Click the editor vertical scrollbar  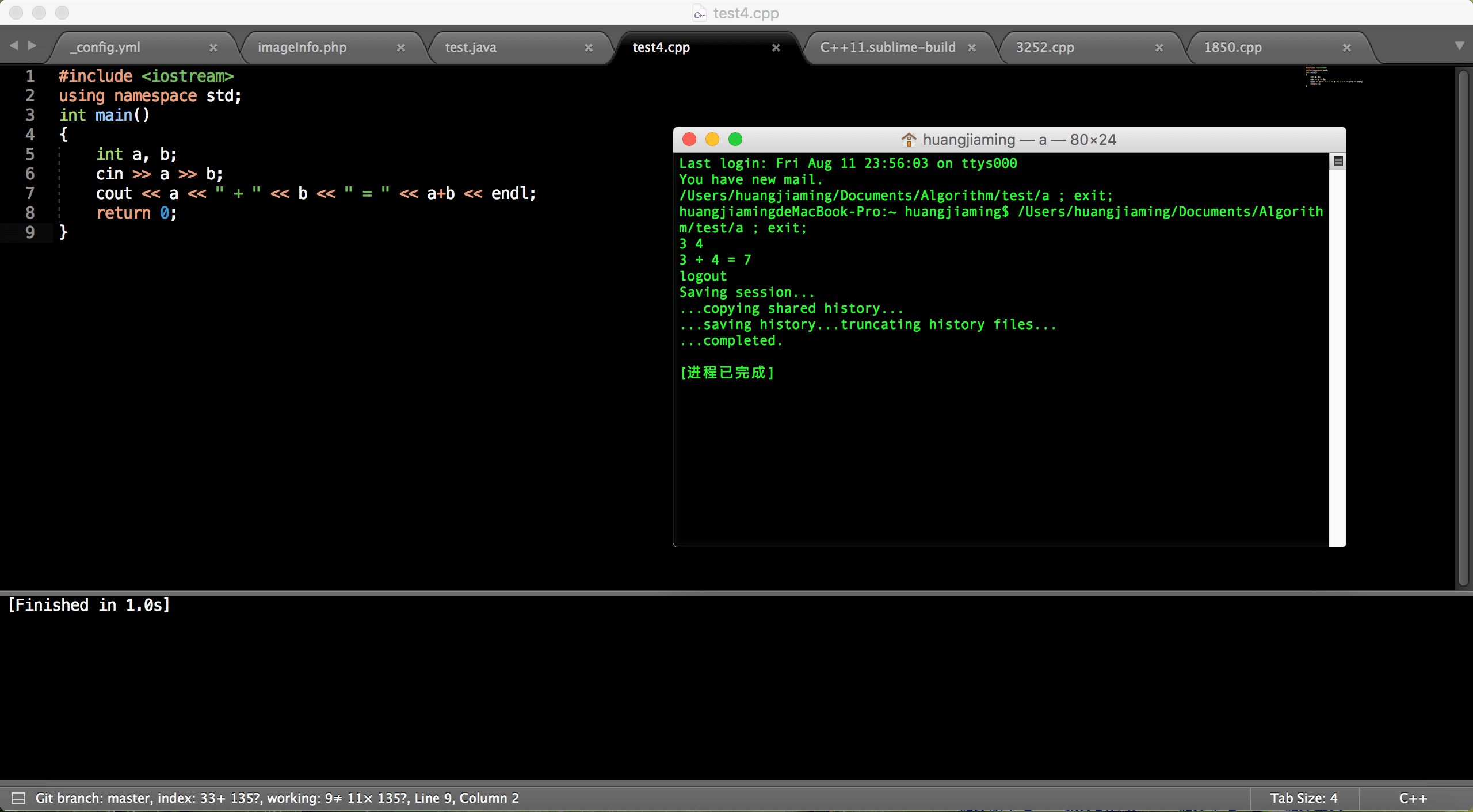(x=1464, y=328)
